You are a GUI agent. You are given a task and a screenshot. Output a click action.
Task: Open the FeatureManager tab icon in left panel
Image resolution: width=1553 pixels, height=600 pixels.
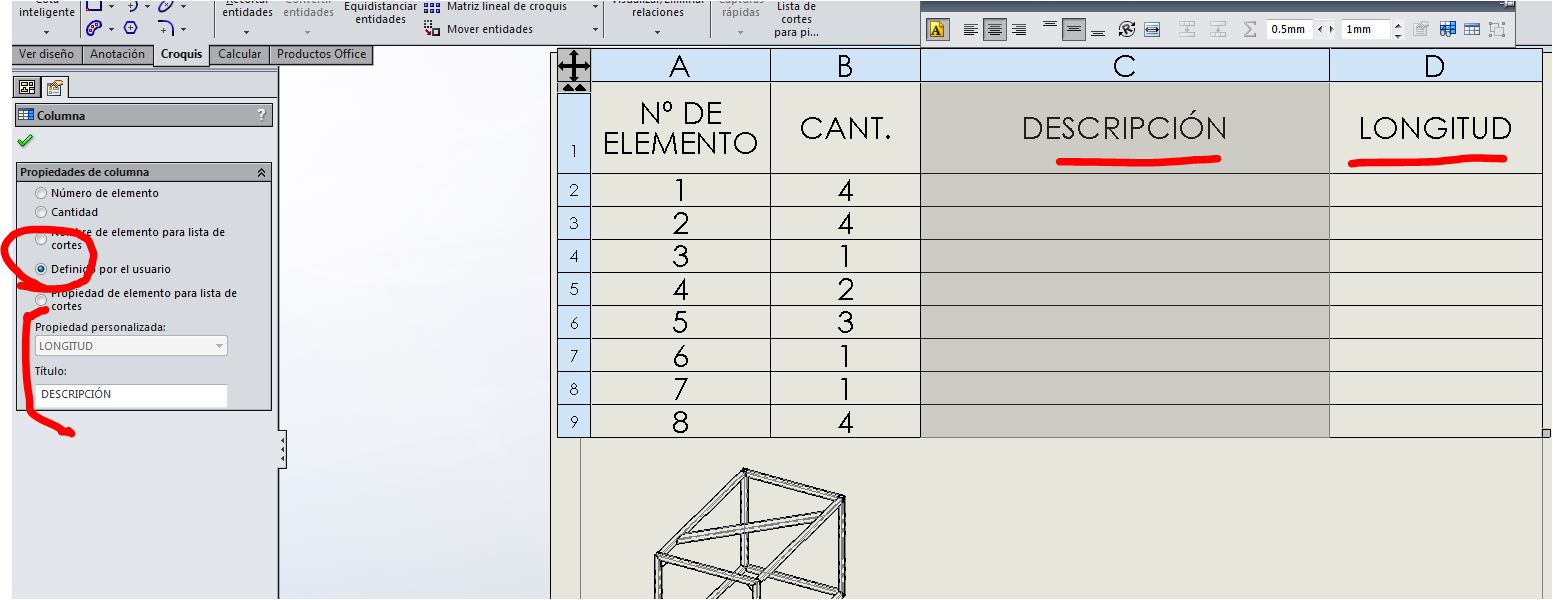click(28, 87)
